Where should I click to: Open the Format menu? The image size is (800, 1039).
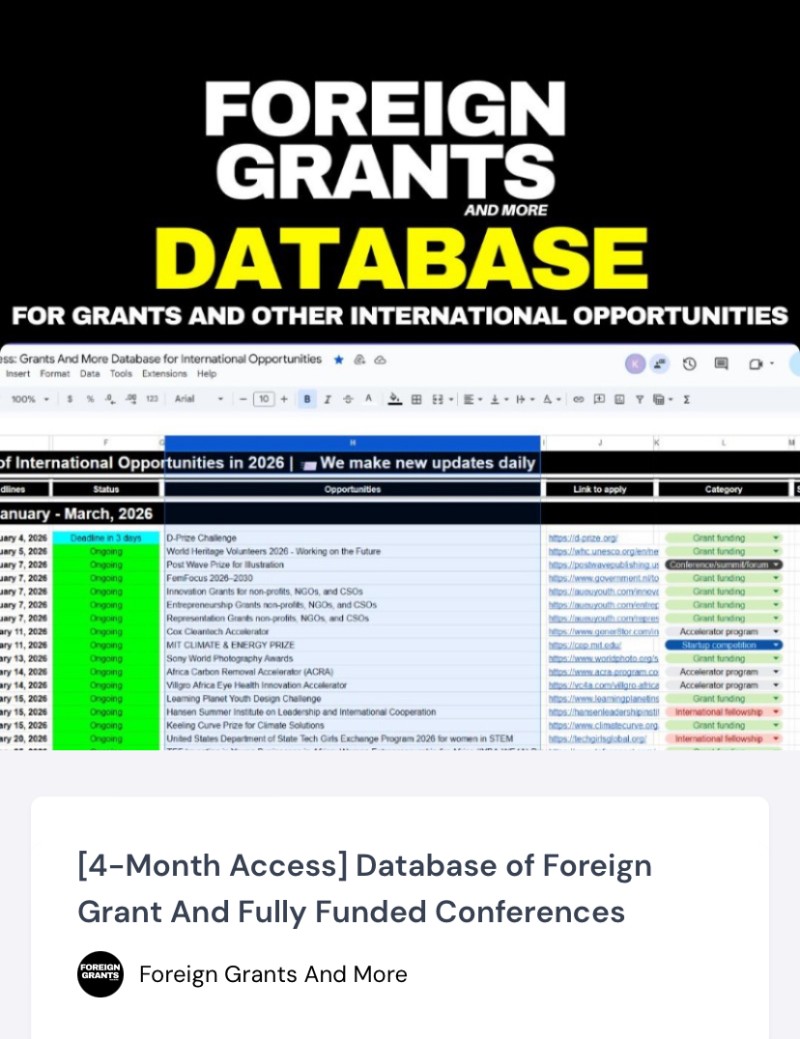54,374
